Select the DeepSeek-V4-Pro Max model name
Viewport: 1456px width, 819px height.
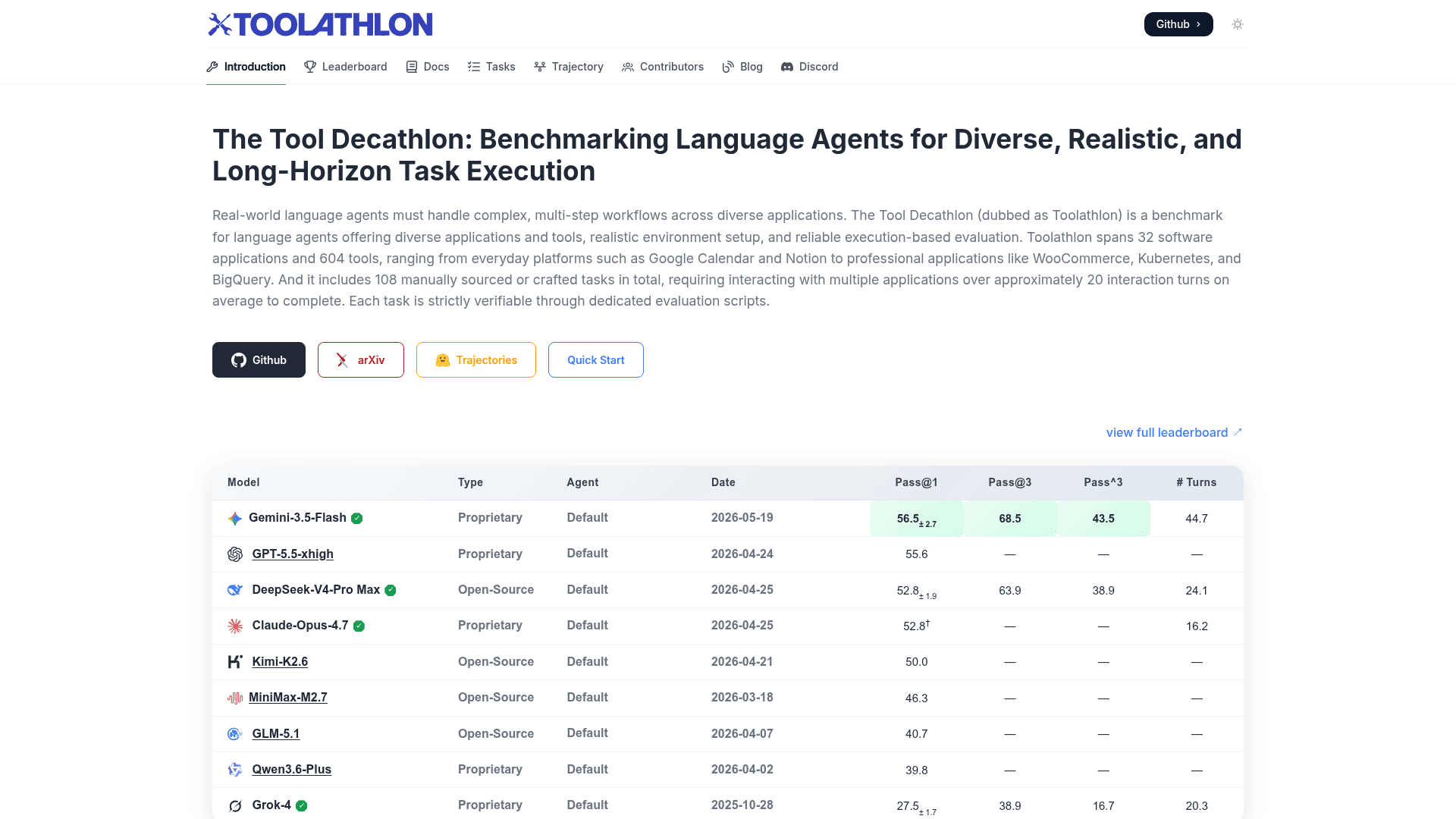coord(316,589)
